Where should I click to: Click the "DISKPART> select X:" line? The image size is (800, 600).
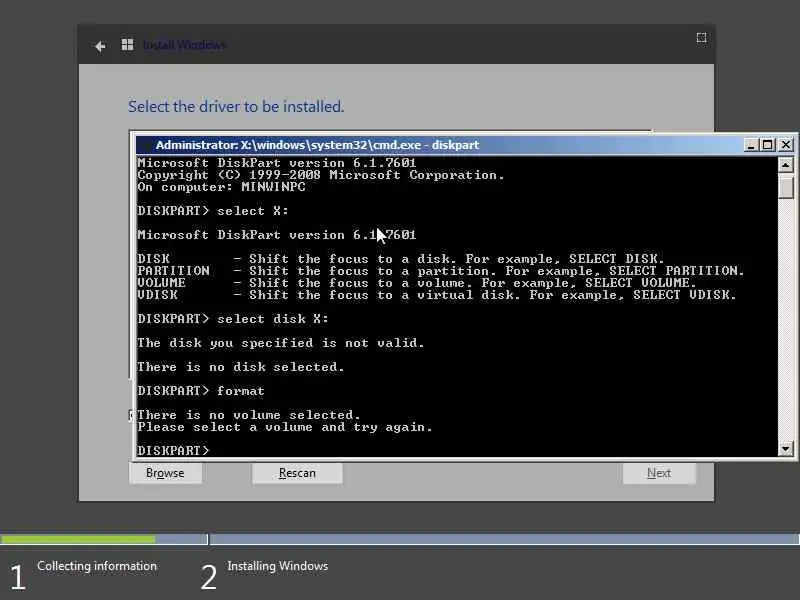tap(213, 211)
